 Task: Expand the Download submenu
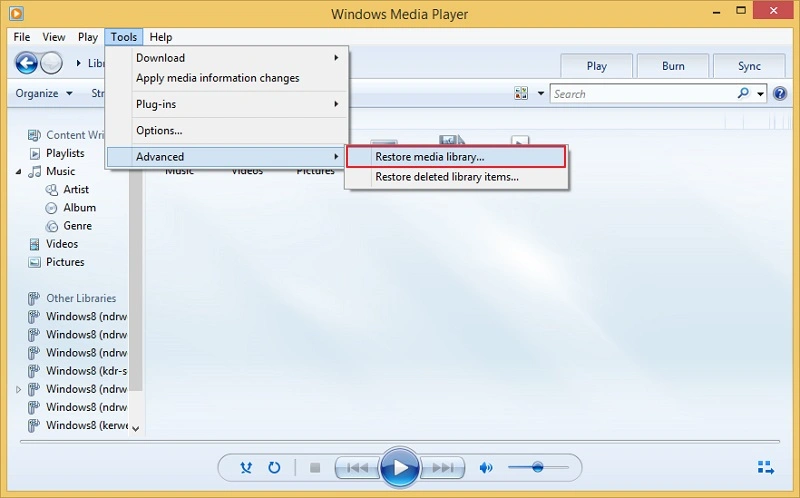click(228, 58)
